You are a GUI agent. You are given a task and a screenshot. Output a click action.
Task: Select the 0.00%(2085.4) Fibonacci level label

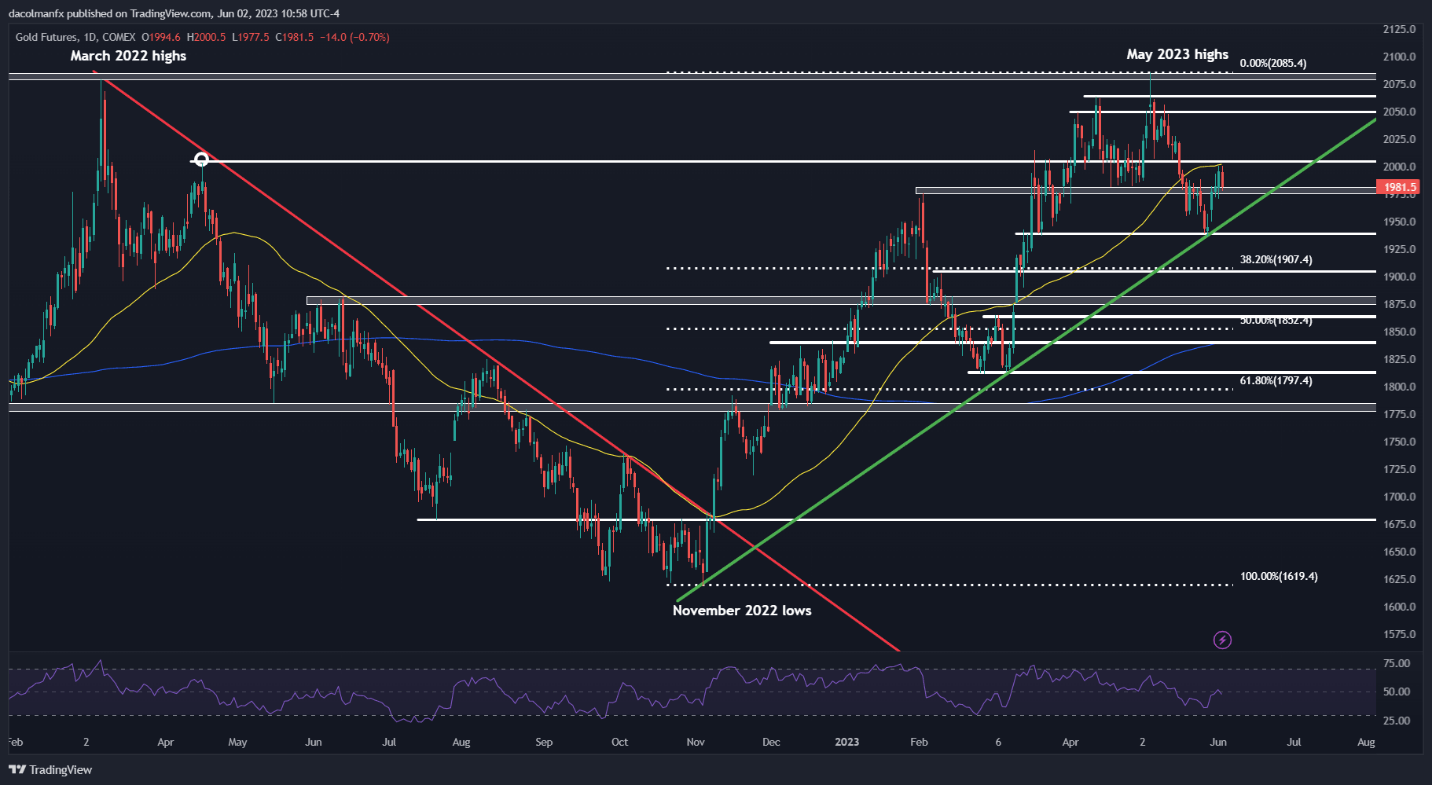[1273, 63]
